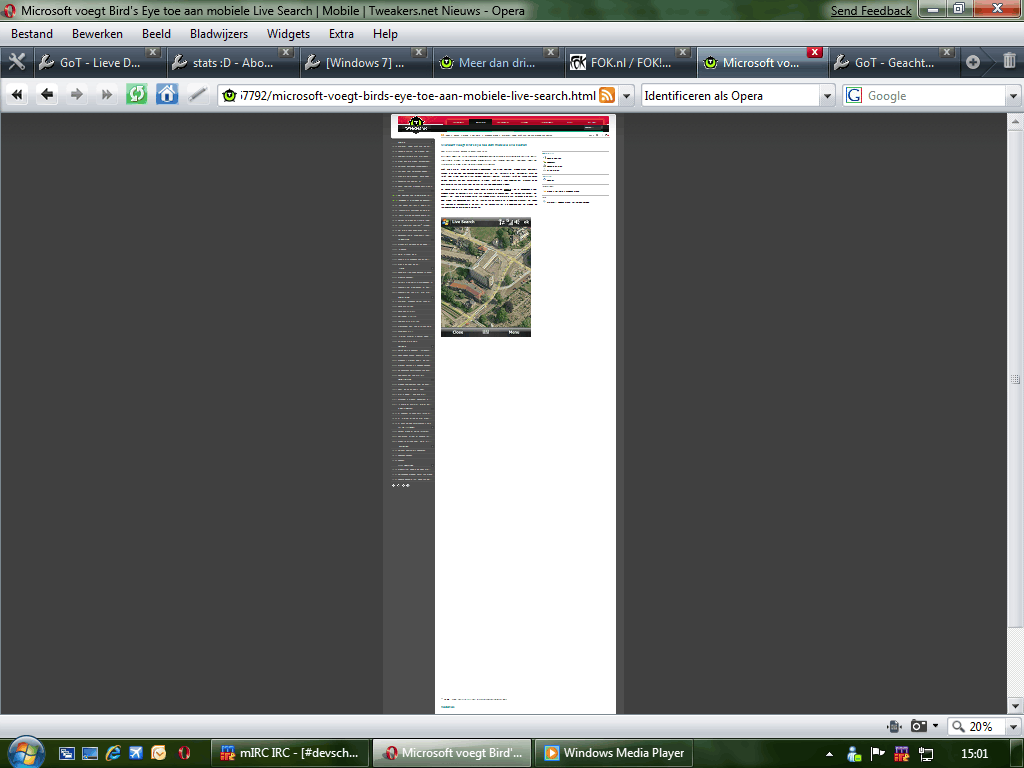Open the Google search engines dropdown arrow
Screen dimensions: 1024x768
1013,95
